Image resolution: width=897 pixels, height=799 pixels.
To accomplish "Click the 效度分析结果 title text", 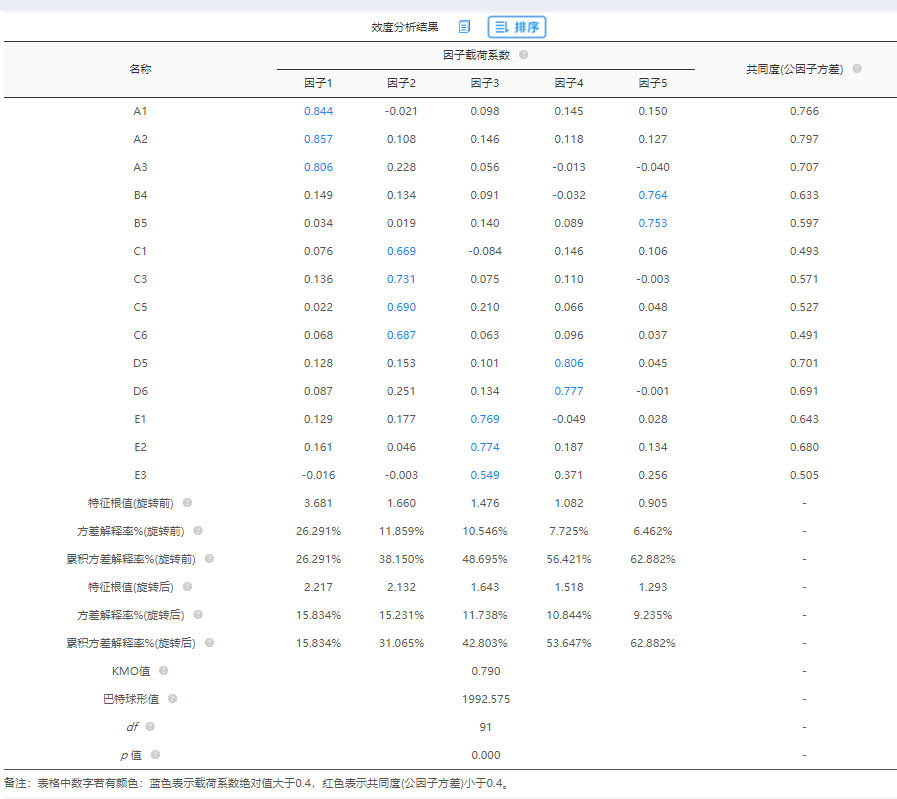I will (404, 27).
